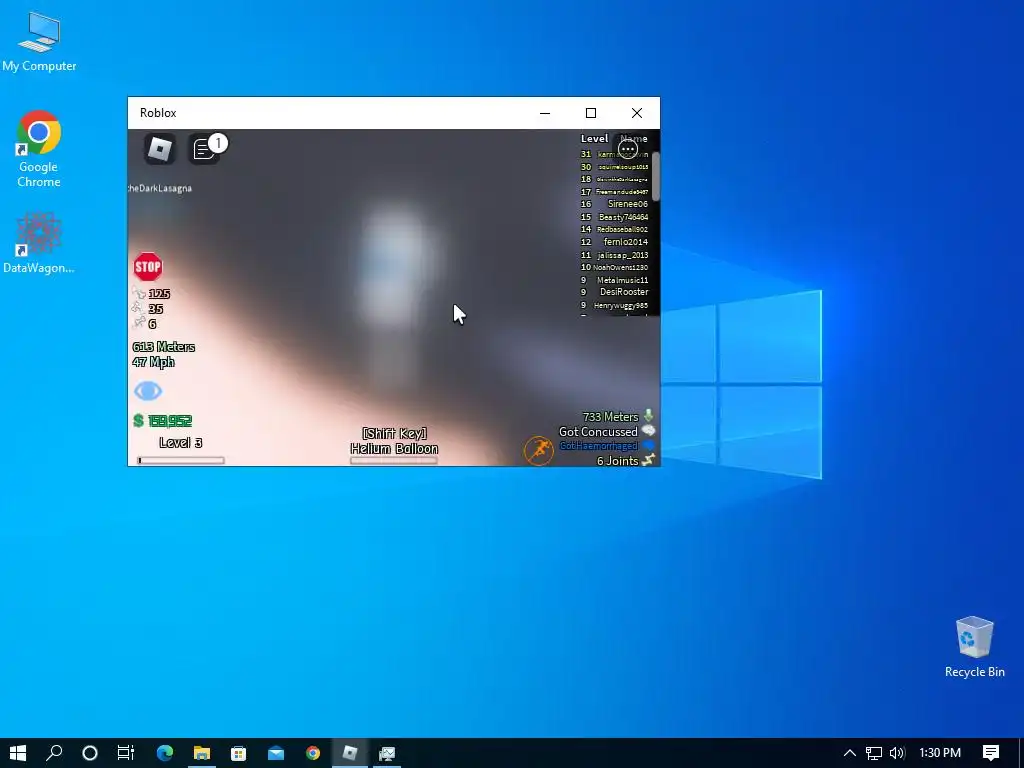The image size is (1024, 768).
Task: Select the Google Chrome desktop shortcut
Action: pyautogui.click(x=39, y=149)
